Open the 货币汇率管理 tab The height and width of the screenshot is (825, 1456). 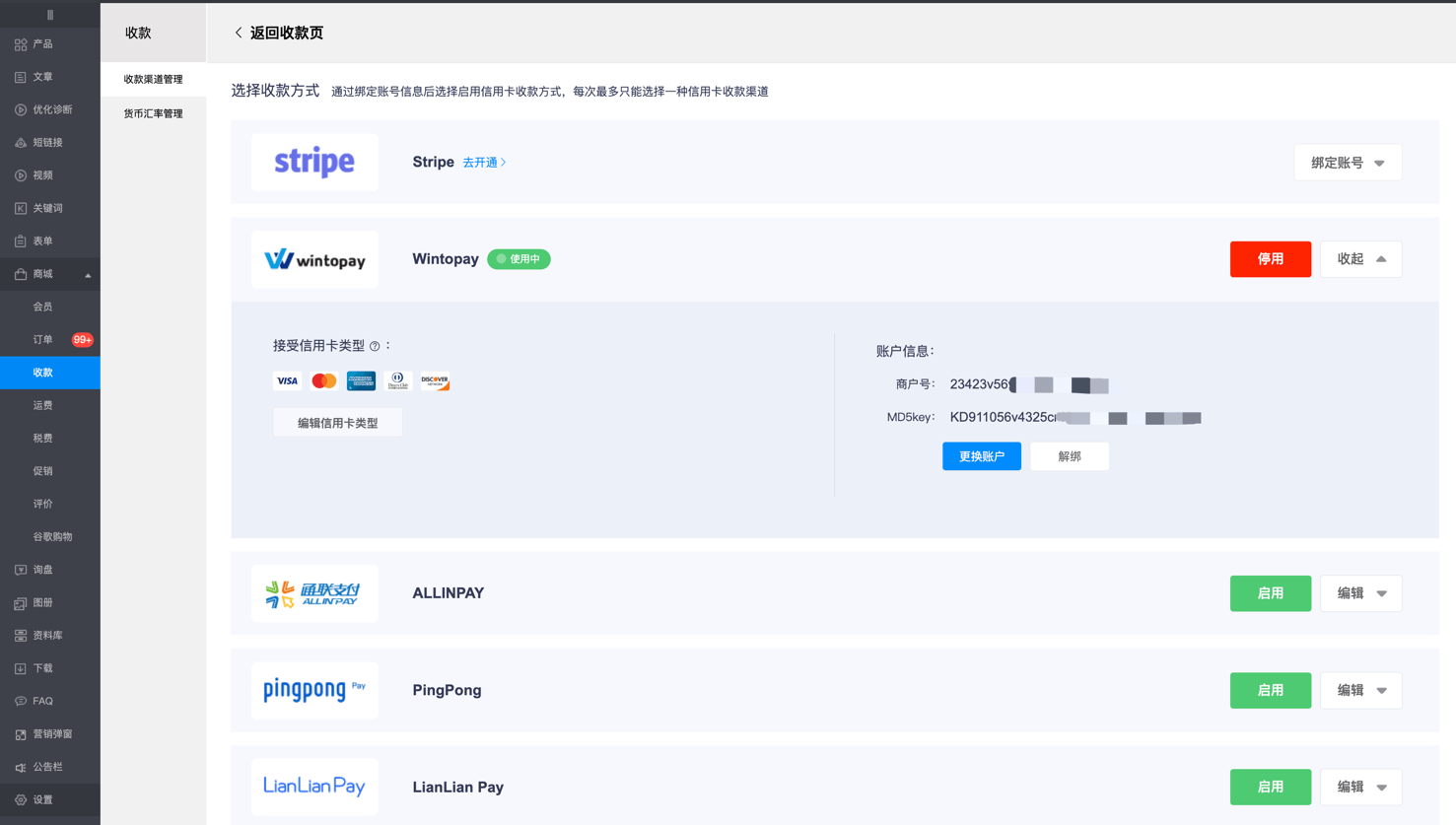click(153, 113)
